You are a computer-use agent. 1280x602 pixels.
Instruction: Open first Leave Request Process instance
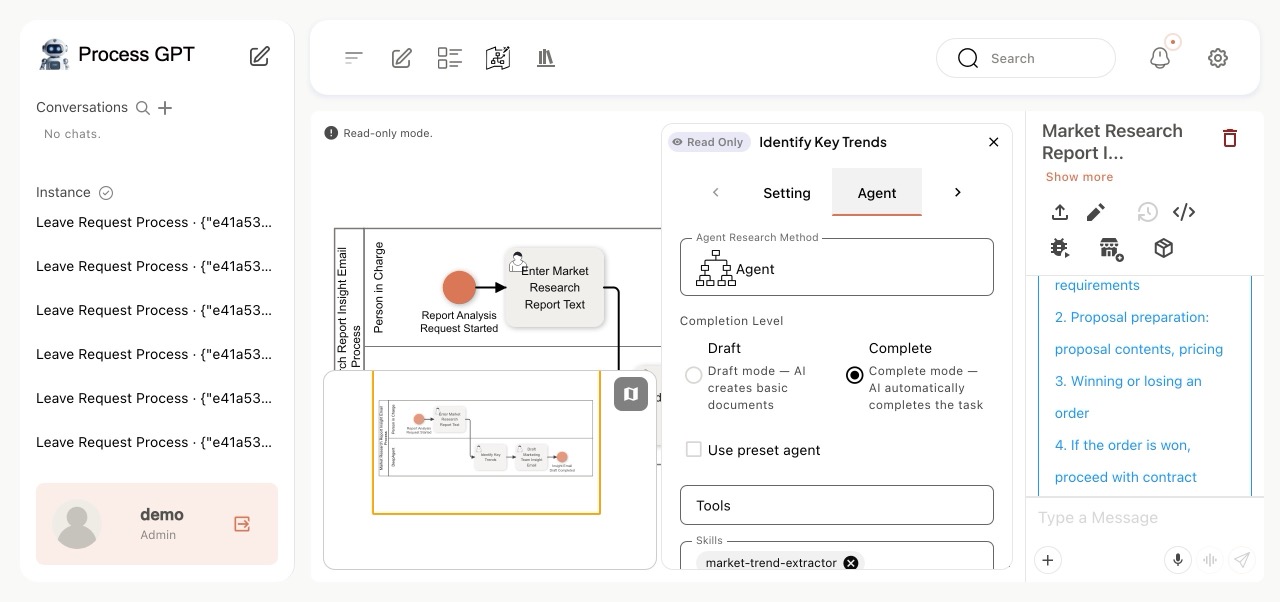coord(154,222)
